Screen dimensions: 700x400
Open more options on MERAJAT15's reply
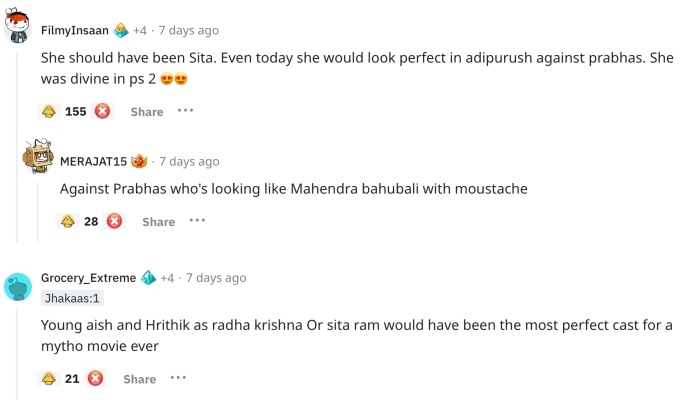click(197, 220)
